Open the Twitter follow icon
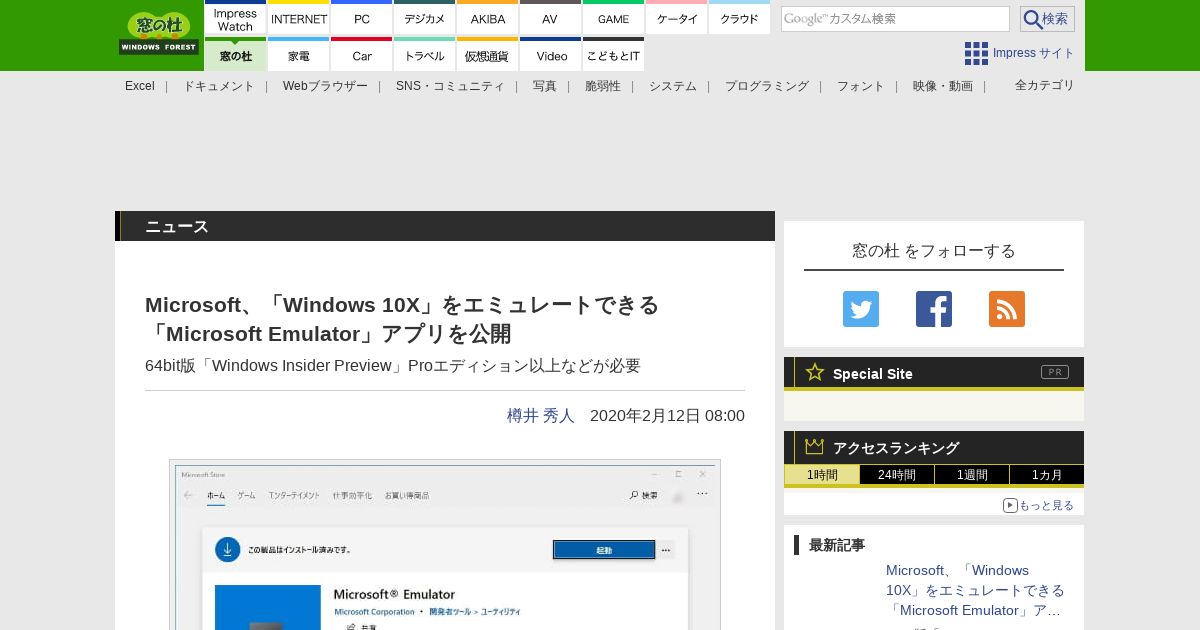 tap(861, 309)
